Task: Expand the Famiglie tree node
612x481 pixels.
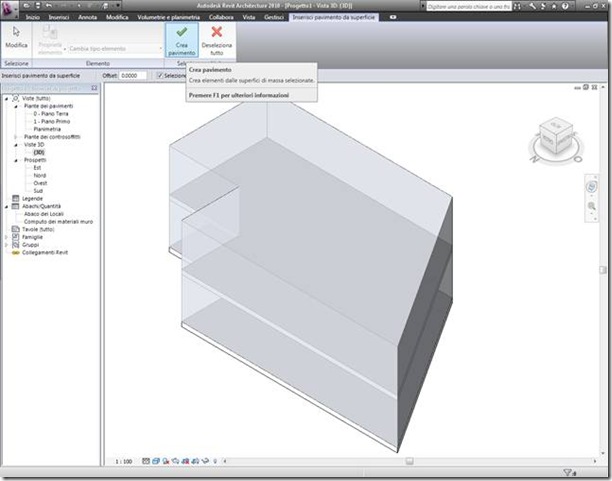Action: coord(6,237)
